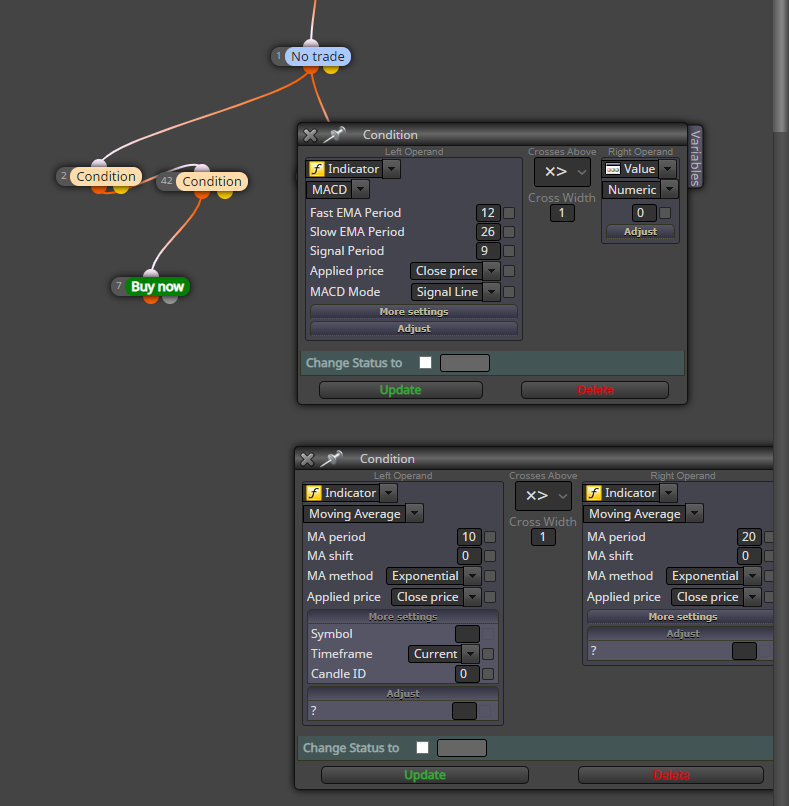Open left MA method Exponential dropdown
Viewport: 789px width, 806px height.
click(472, 576)
